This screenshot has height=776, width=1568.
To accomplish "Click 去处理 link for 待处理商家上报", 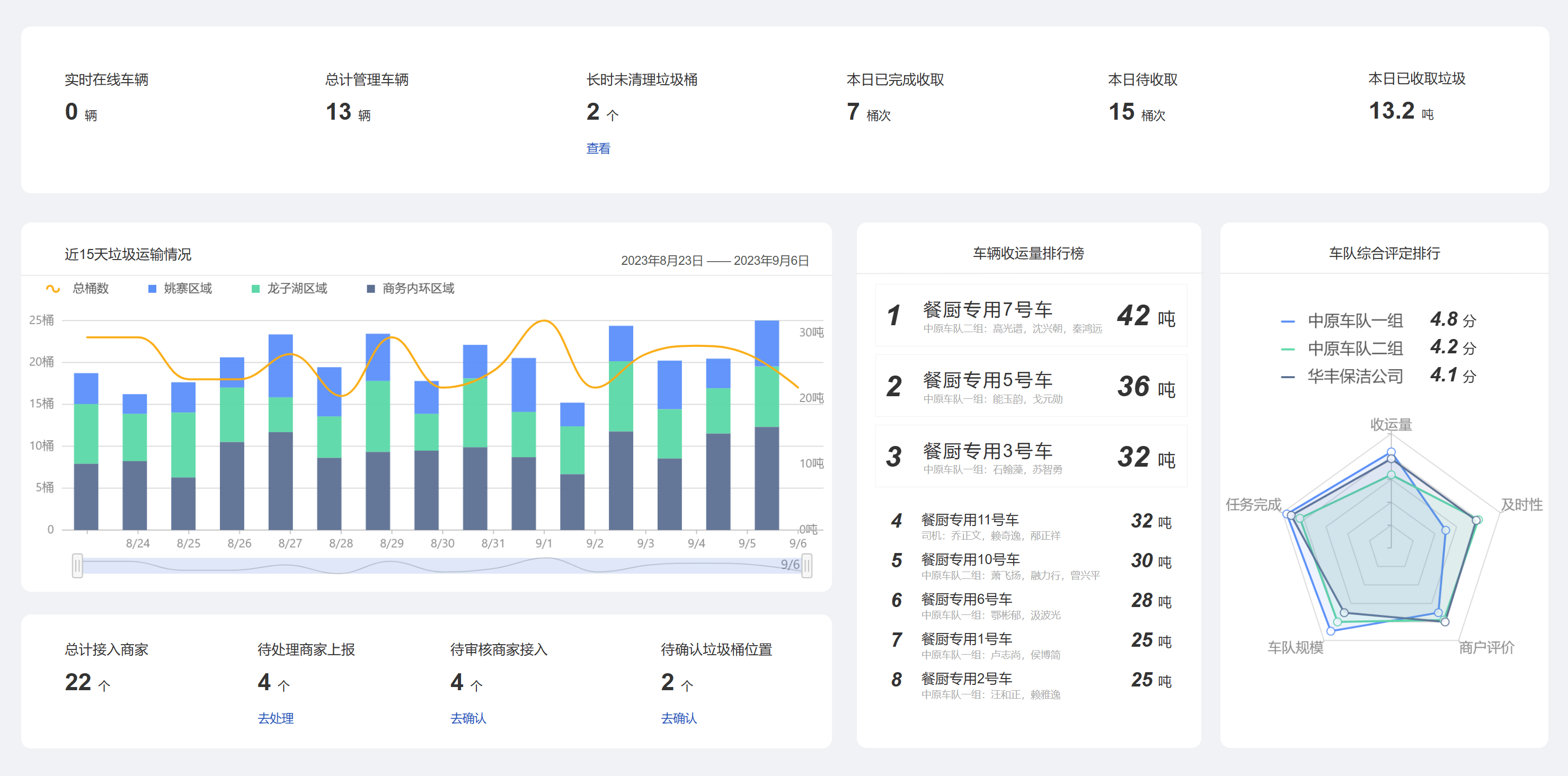I will 275,718.
